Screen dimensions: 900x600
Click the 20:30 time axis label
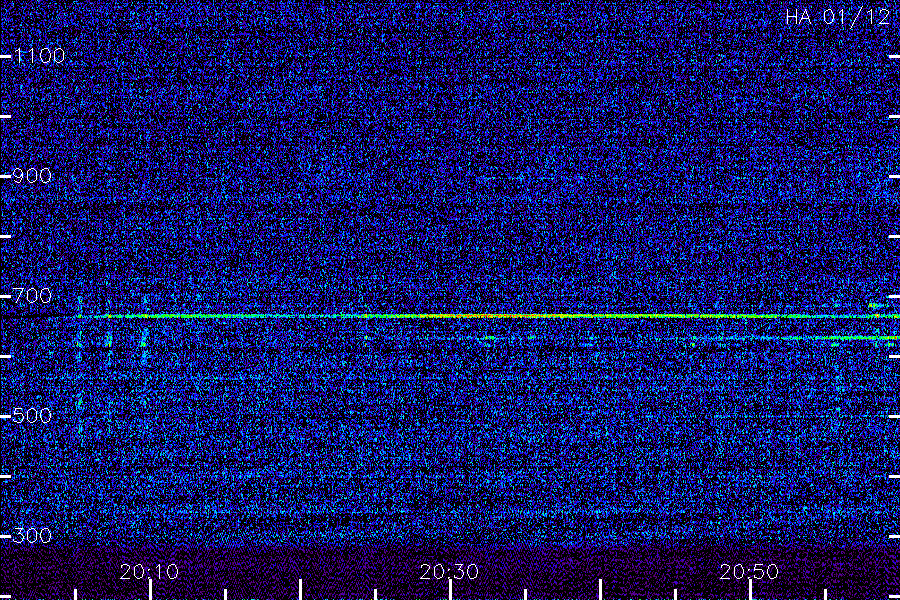click(449, 572)
